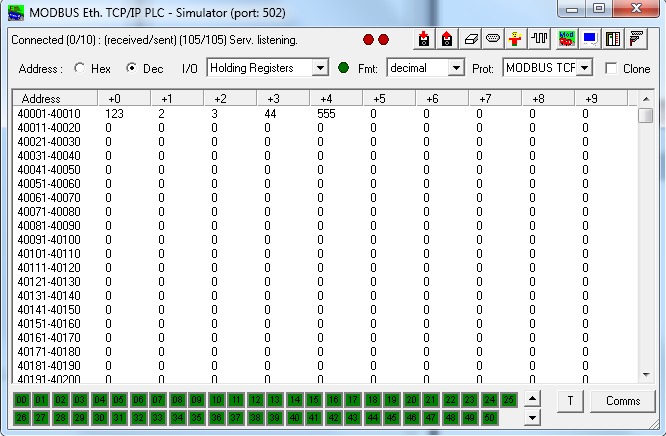
Task: Click the register table scroll-up arrow
Action: pyautogui.click(x=646, y=99)
